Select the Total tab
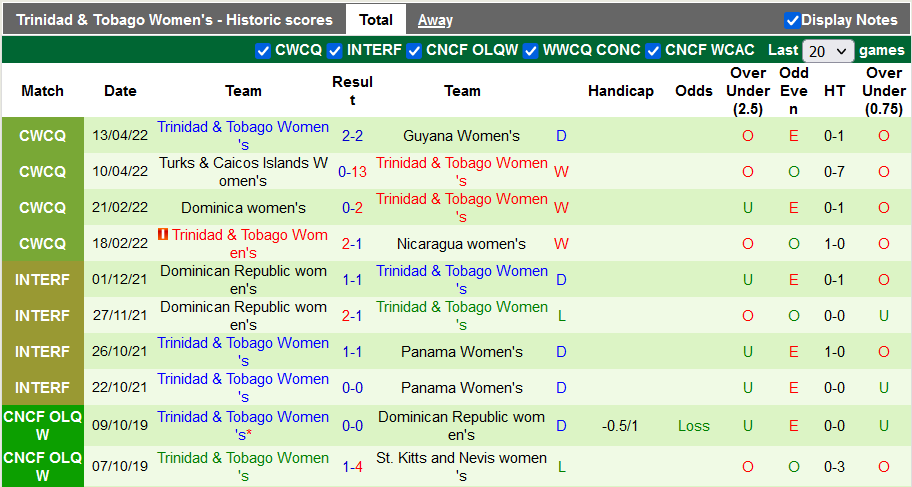The height and width of the screenshot is (487, 912). pyautogui.click(x=376, y=20)
